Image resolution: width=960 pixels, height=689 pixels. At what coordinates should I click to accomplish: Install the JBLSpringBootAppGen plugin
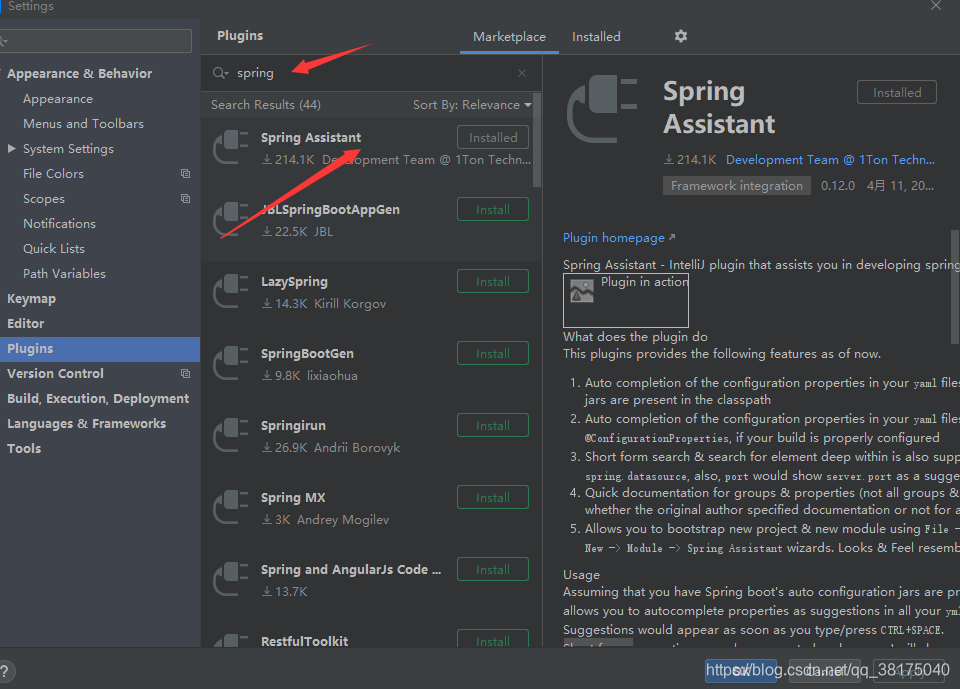click(x=493, y=209)
